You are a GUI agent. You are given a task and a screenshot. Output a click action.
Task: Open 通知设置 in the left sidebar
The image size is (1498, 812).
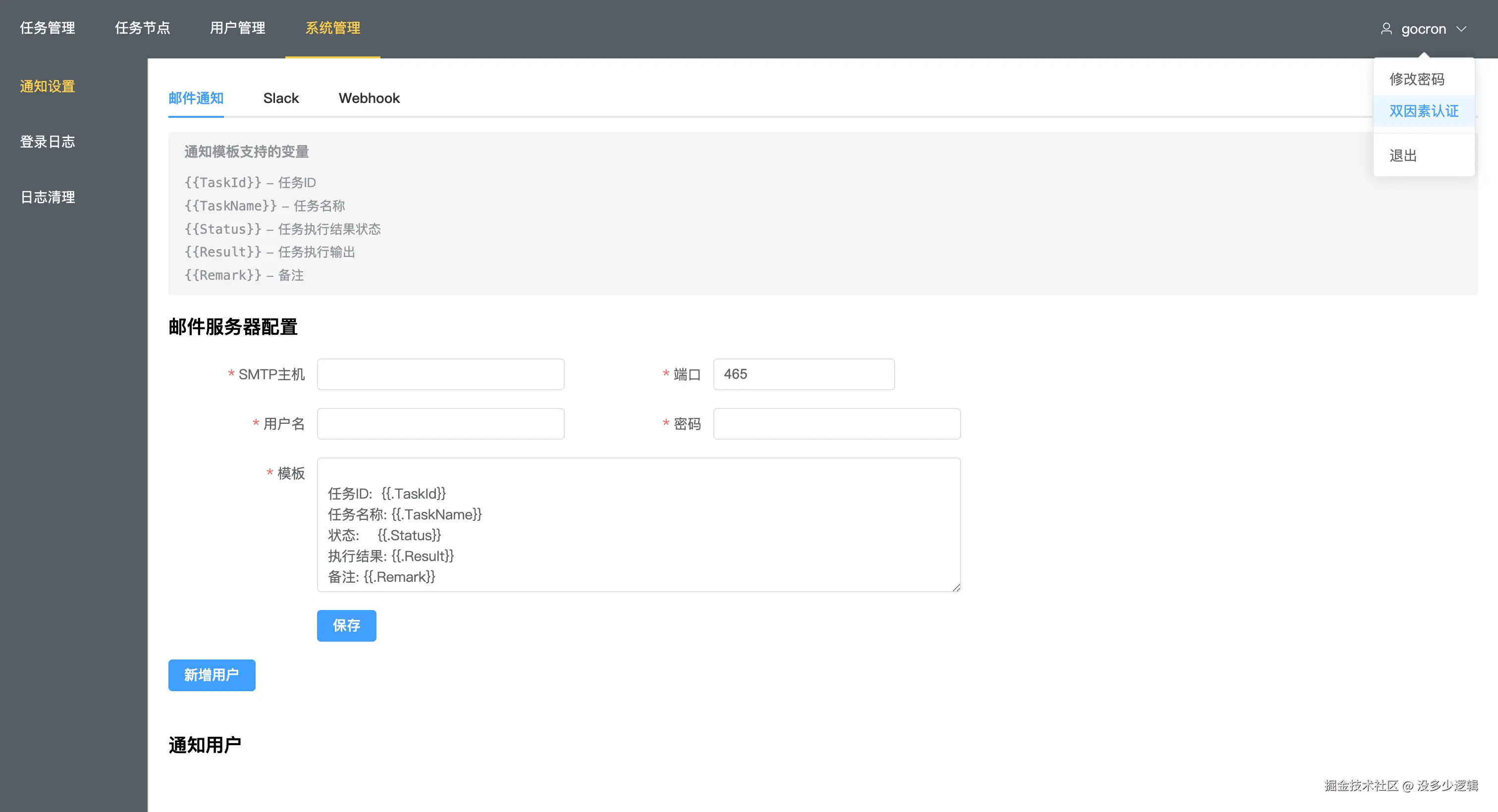(48, 86)
